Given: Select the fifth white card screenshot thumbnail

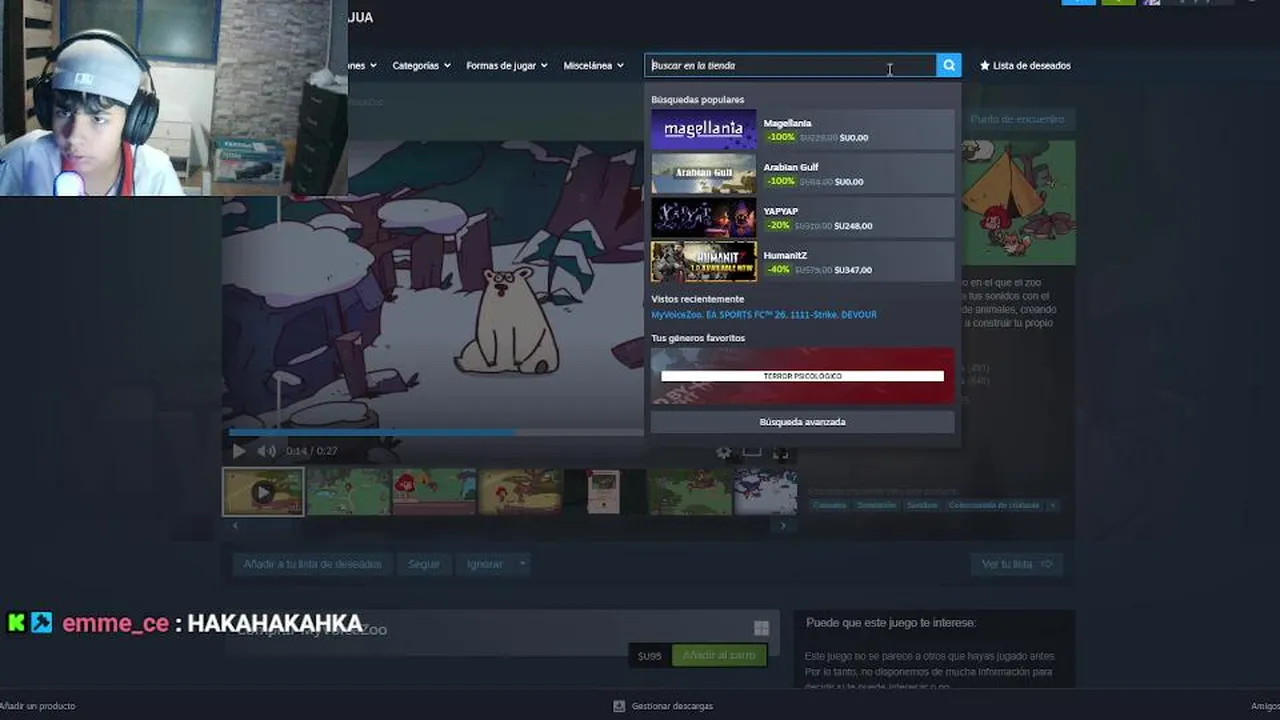Looking at the screenshot, I should tap(604, 492).
